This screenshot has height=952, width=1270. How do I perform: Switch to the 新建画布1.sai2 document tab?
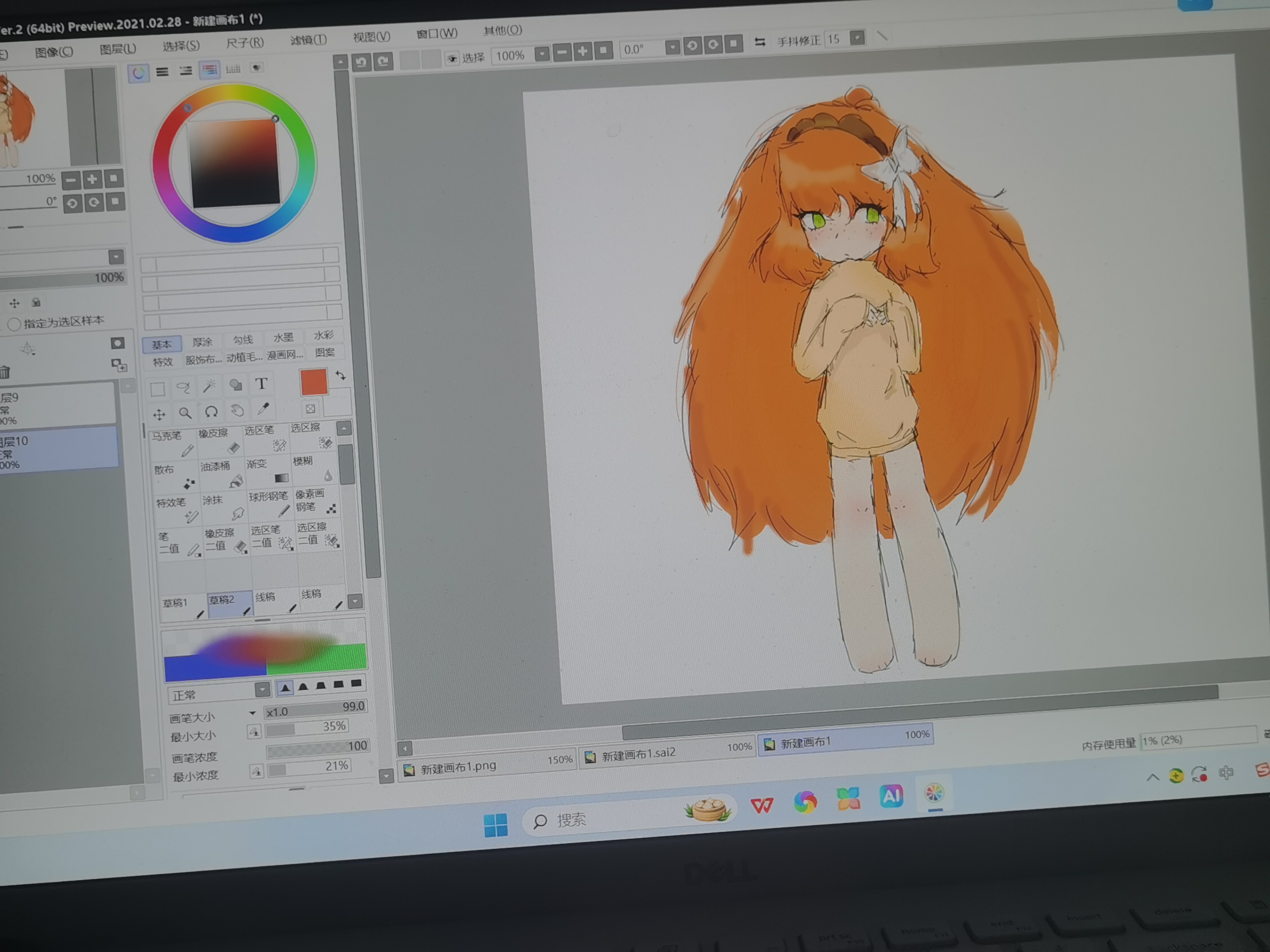(x=667, y=752)
